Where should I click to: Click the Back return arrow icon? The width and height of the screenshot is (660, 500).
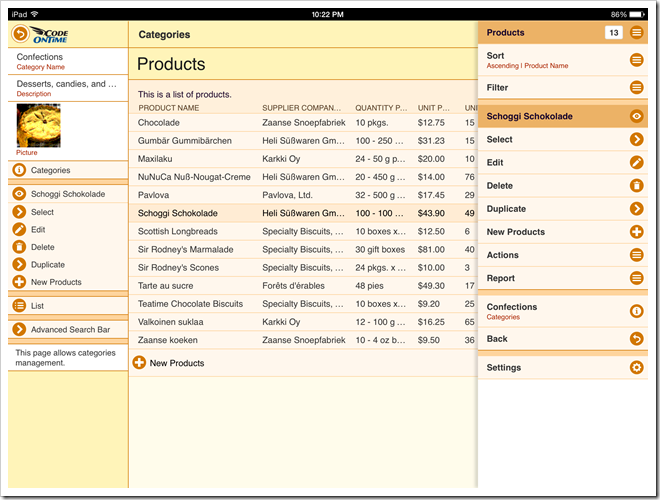pos(636,339)
